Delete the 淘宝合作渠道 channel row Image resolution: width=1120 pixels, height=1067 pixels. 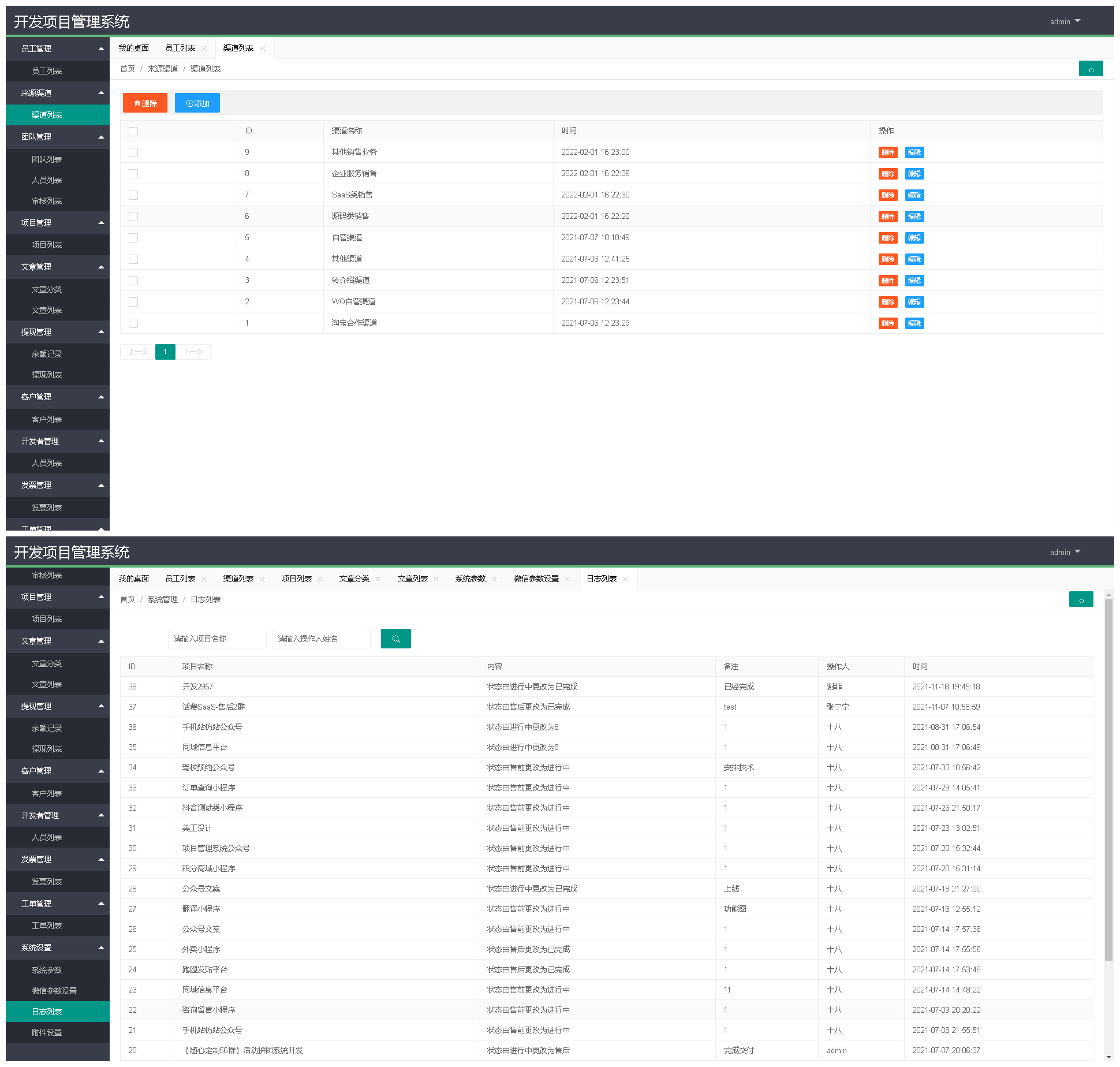887,323
